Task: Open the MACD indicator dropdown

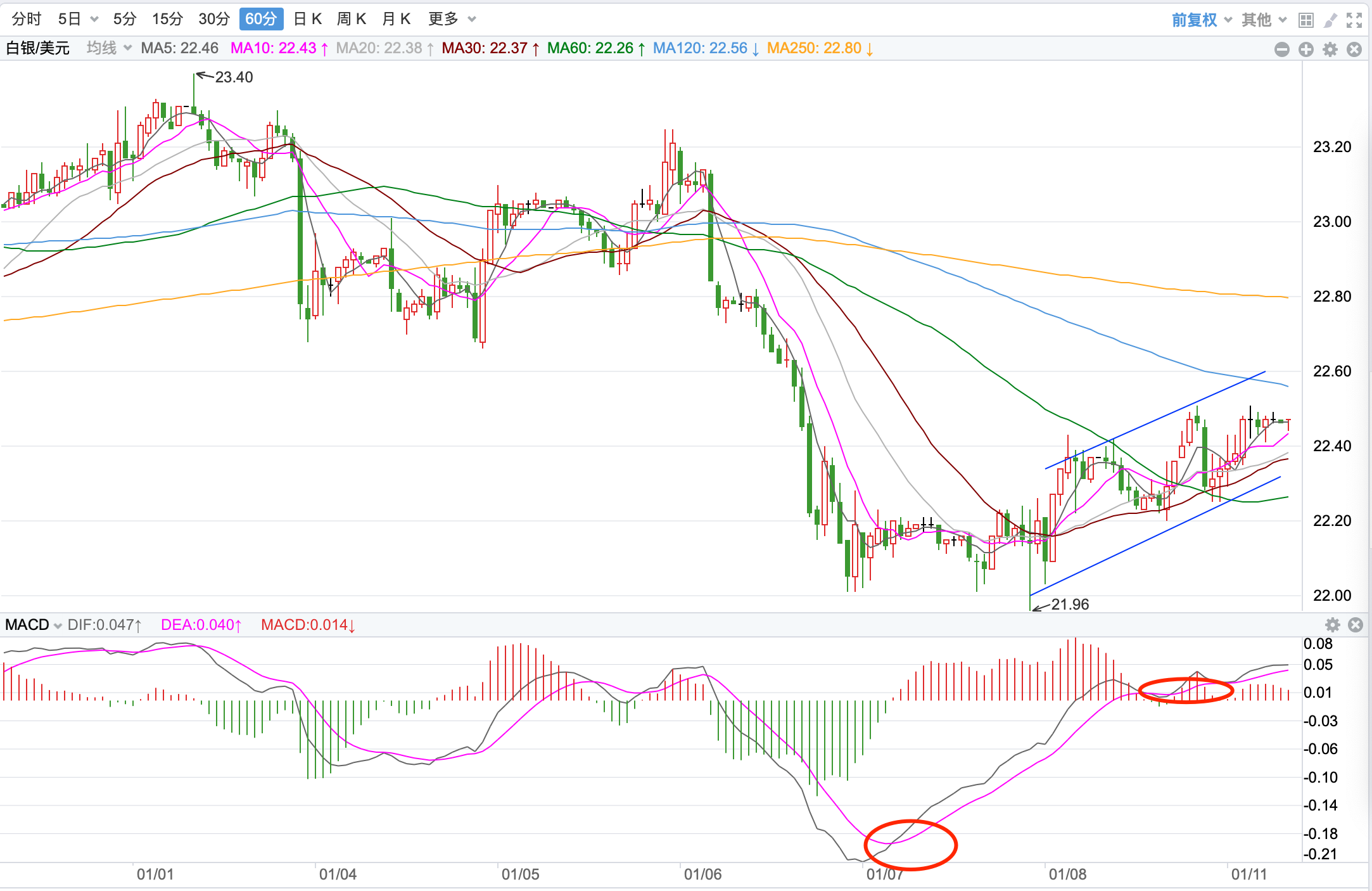Action: click(x=33, y=625)
